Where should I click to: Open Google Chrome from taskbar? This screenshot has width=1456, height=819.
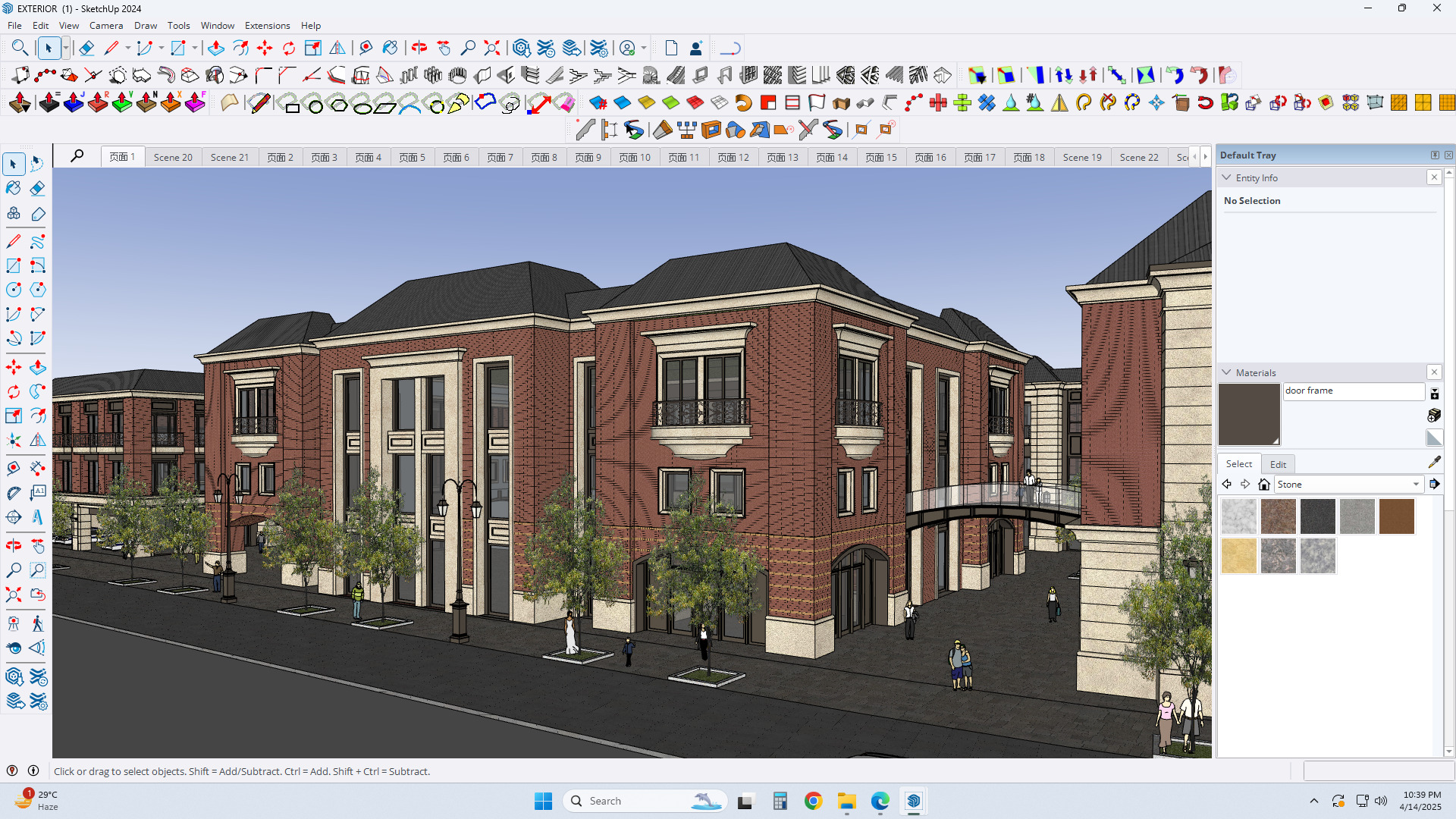click(x=813, y=801)
